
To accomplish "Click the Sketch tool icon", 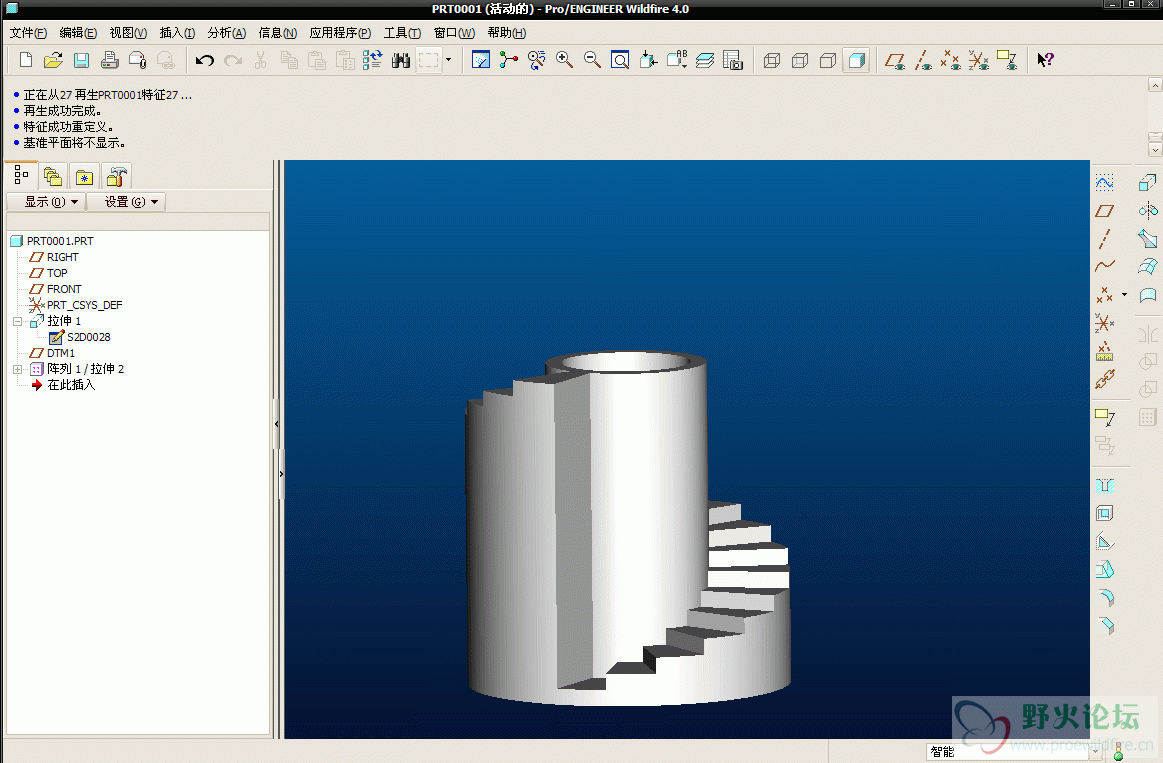I will pos(1104,182).
